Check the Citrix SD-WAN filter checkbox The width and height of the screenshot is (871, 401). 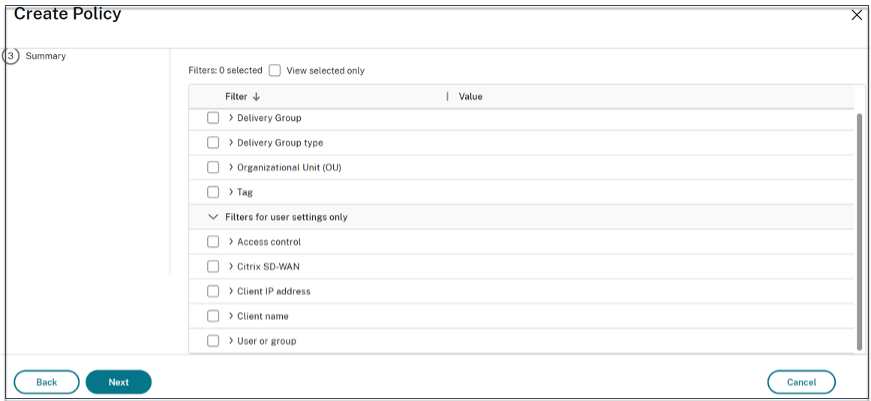[213, 267]
